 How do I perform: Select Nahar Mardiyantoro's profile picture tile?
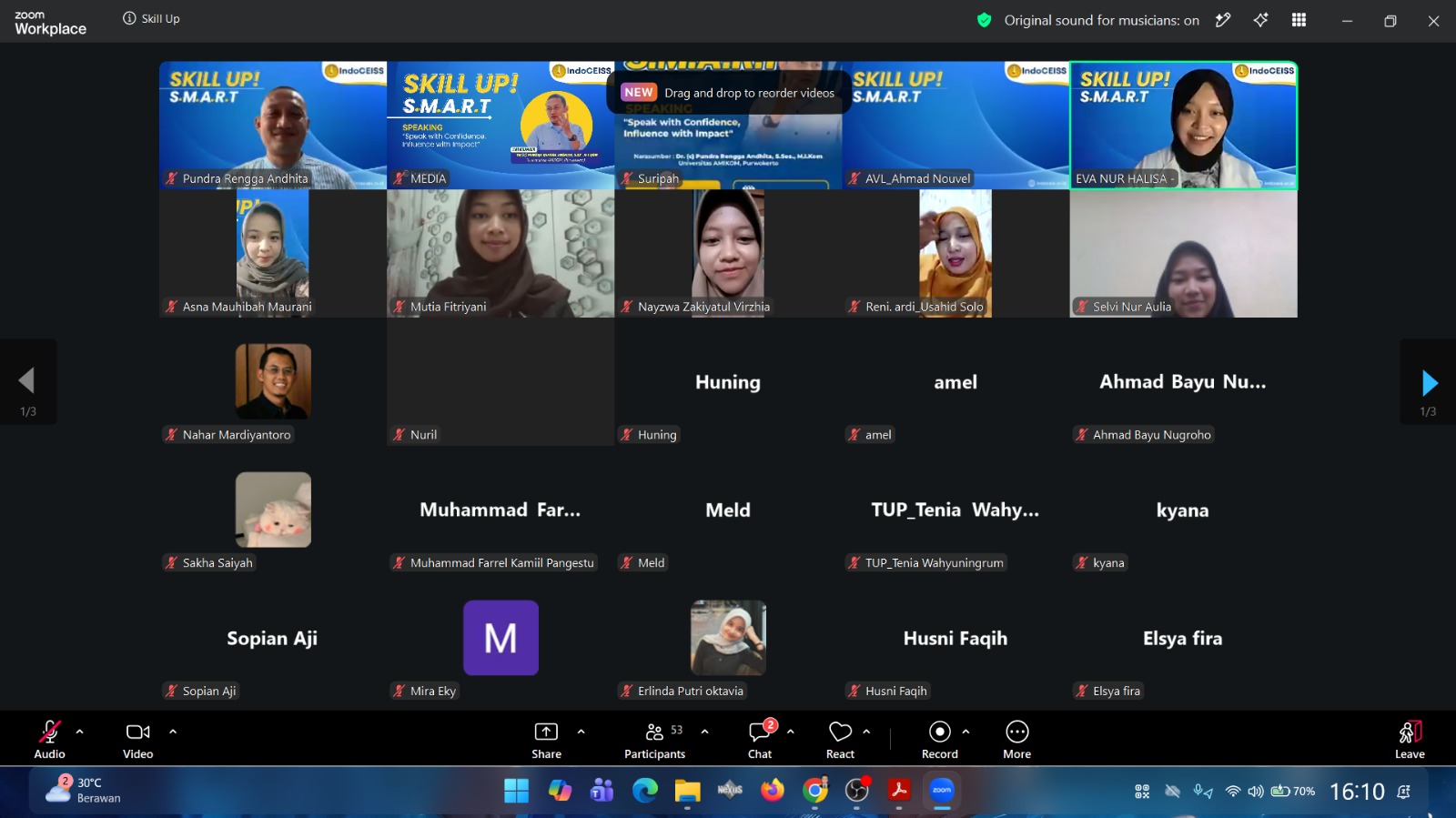(273, 381)
